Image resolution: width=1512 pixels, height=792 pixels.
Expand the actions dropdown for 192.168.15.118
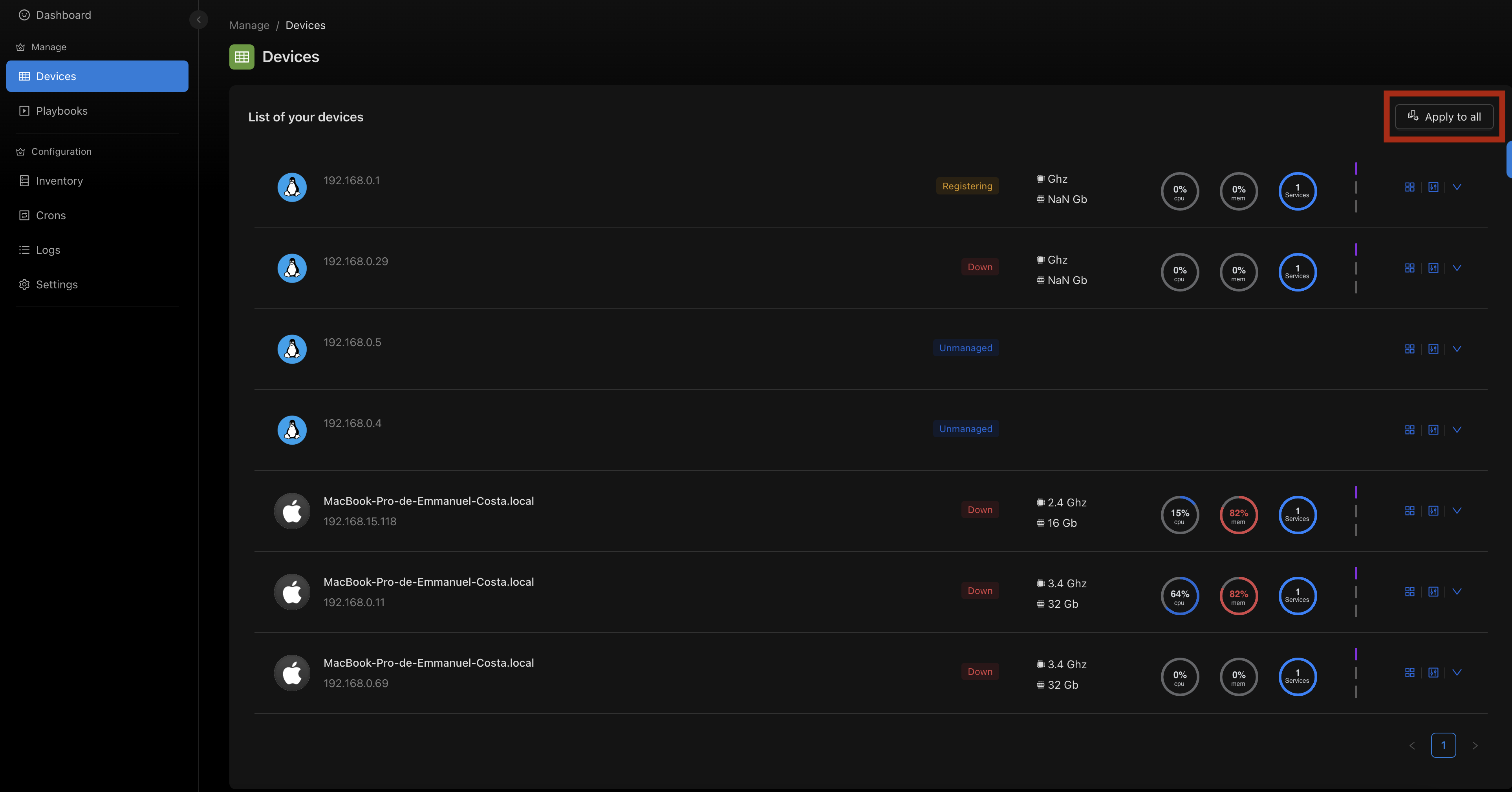click(x=1457, y=511)
